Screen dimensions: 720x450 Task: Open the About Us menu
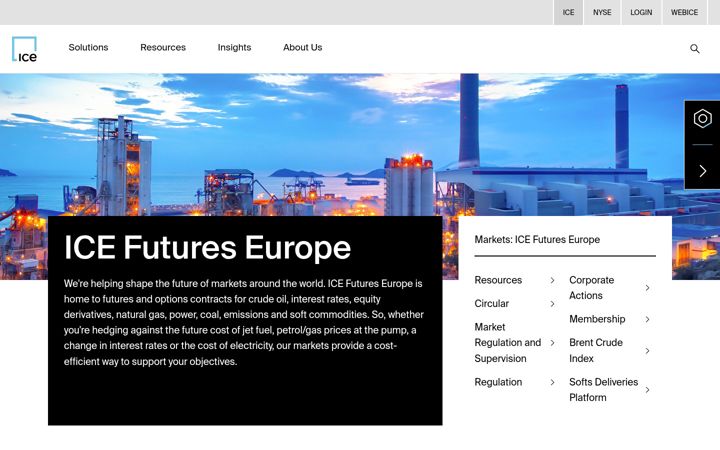click(303, 47)
